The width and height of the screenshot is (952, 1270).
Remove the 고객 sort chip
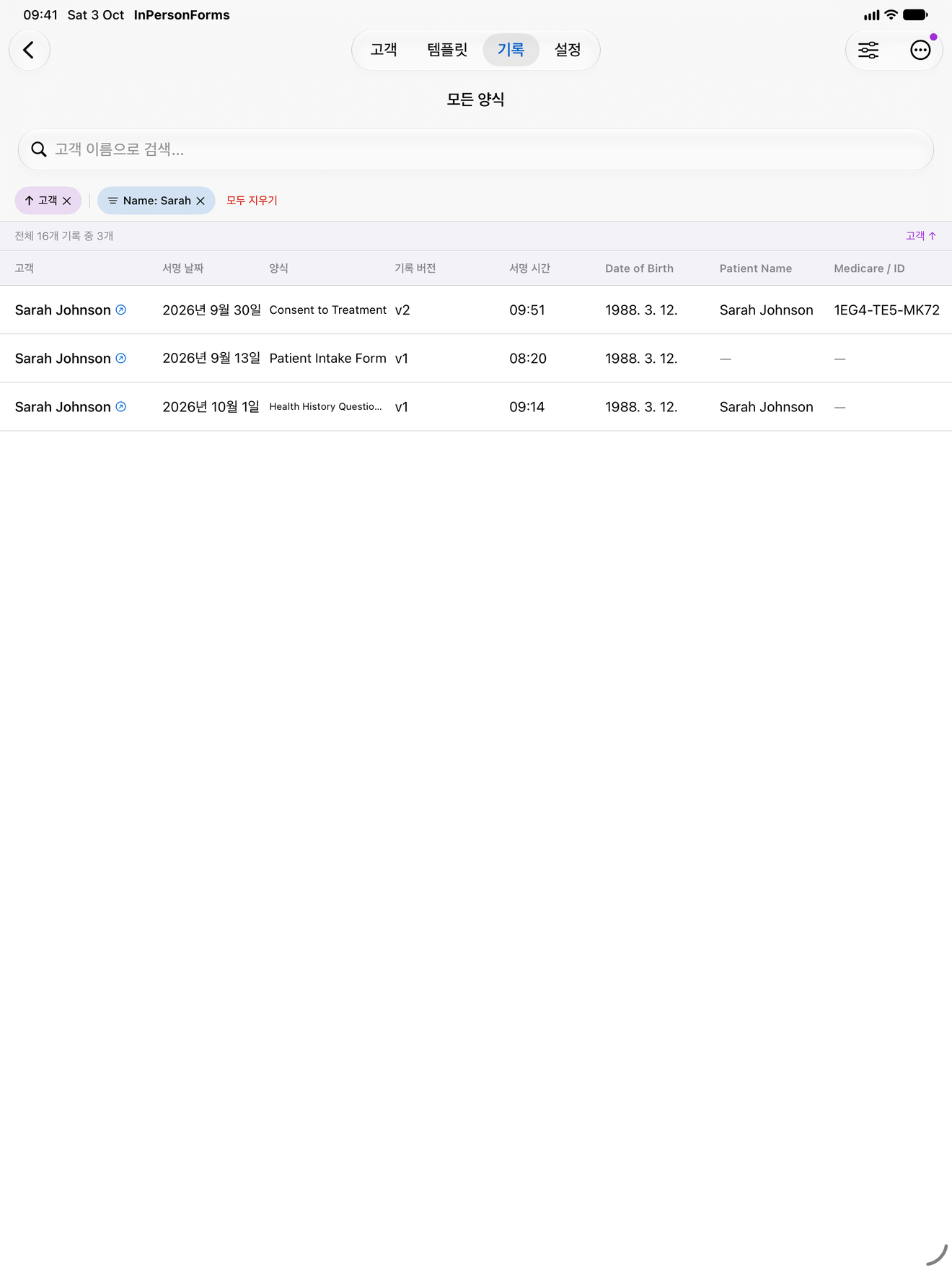(67, 201)
